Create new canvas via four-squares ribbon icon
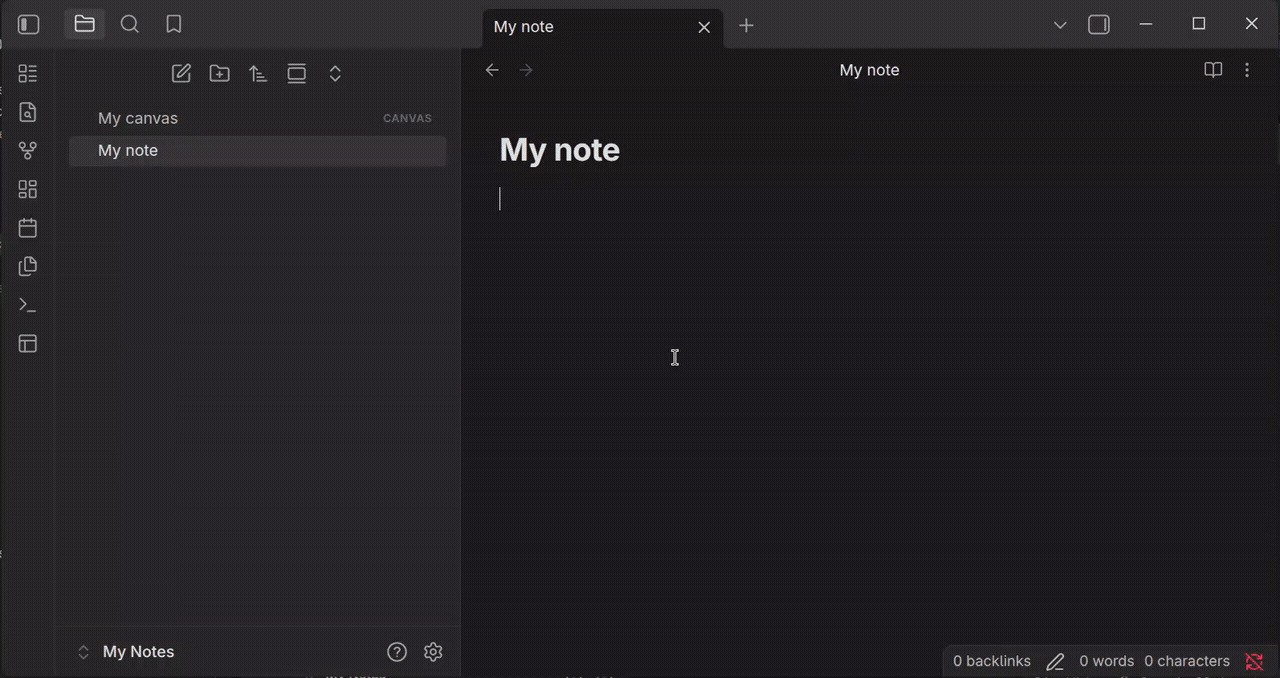This screenshot has width=1280, height=678. 28,189
